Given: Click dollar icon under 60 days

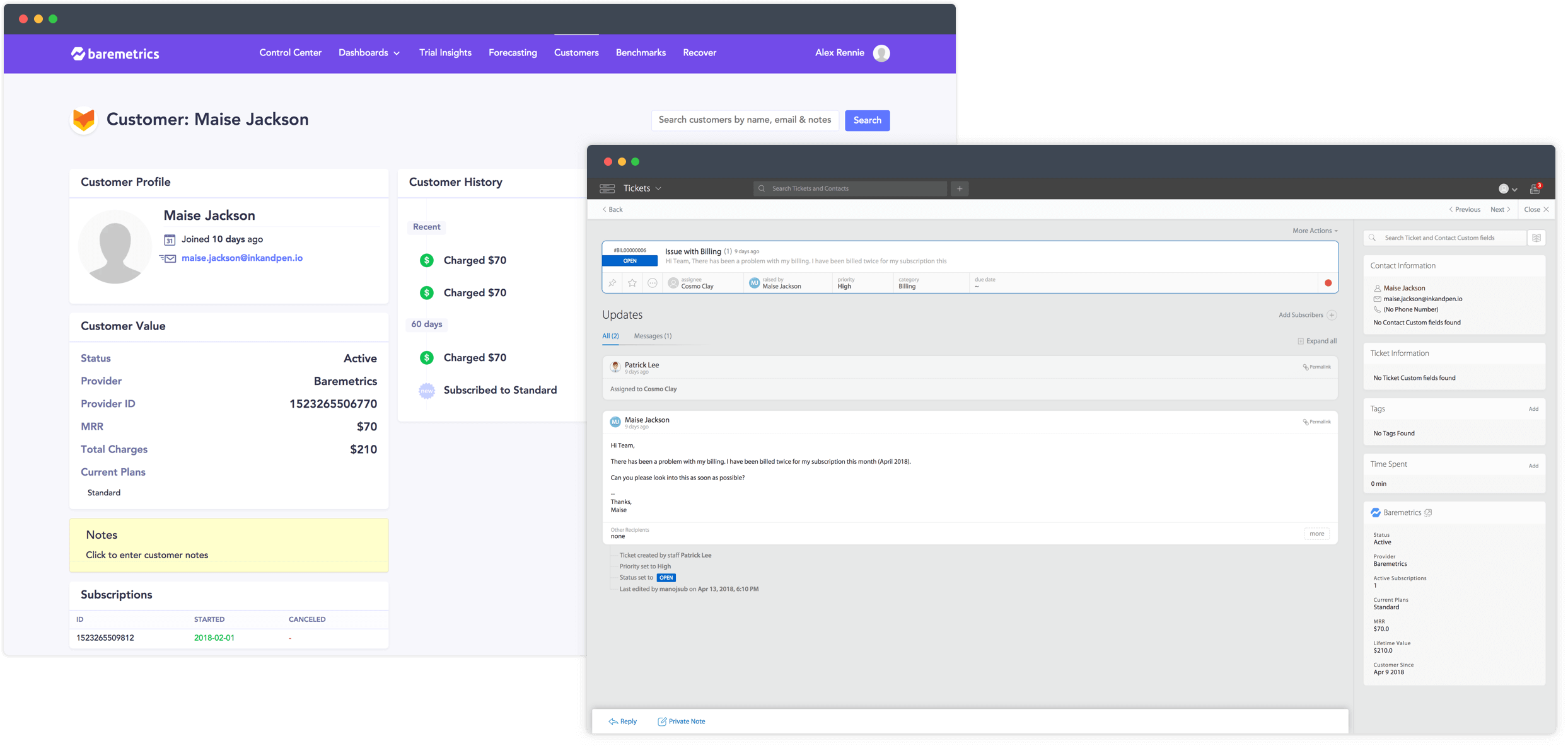Looking at the screenshot, I should [x=427, y=358].
